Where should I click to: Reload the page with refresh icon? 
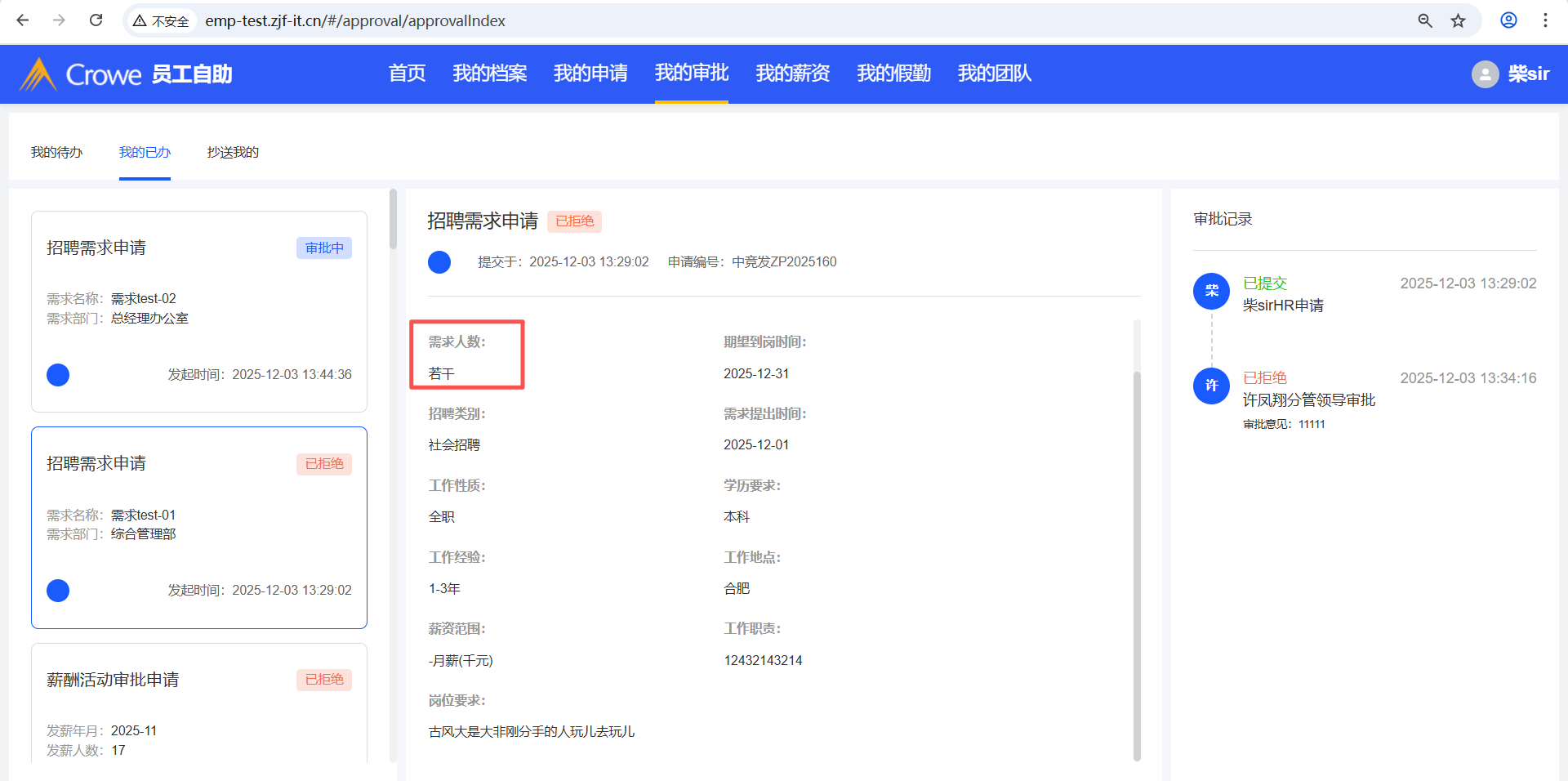pos(96,20)
